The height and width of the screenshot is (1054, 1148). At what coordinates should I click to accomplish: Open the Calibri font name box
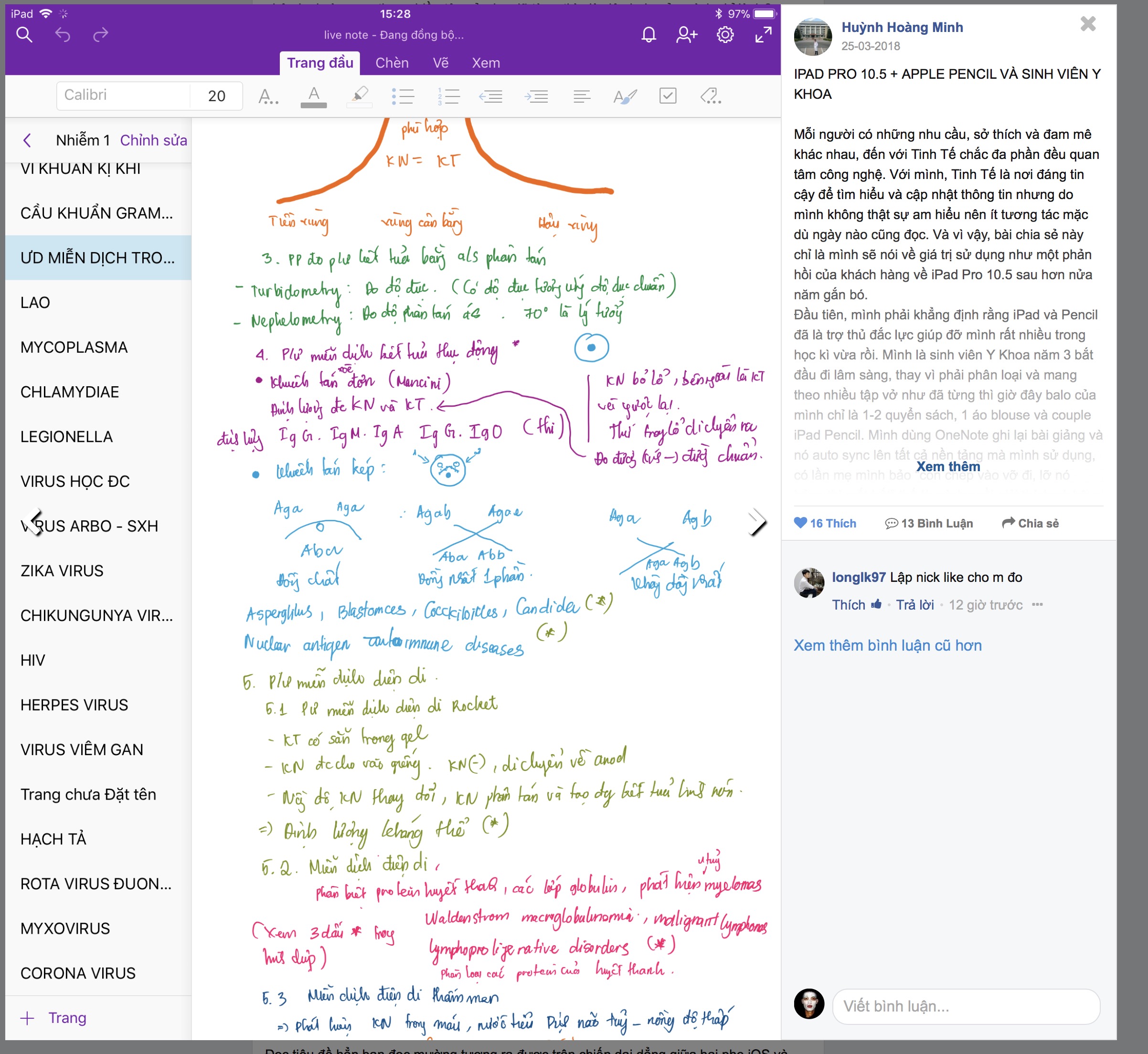[123, 95]
